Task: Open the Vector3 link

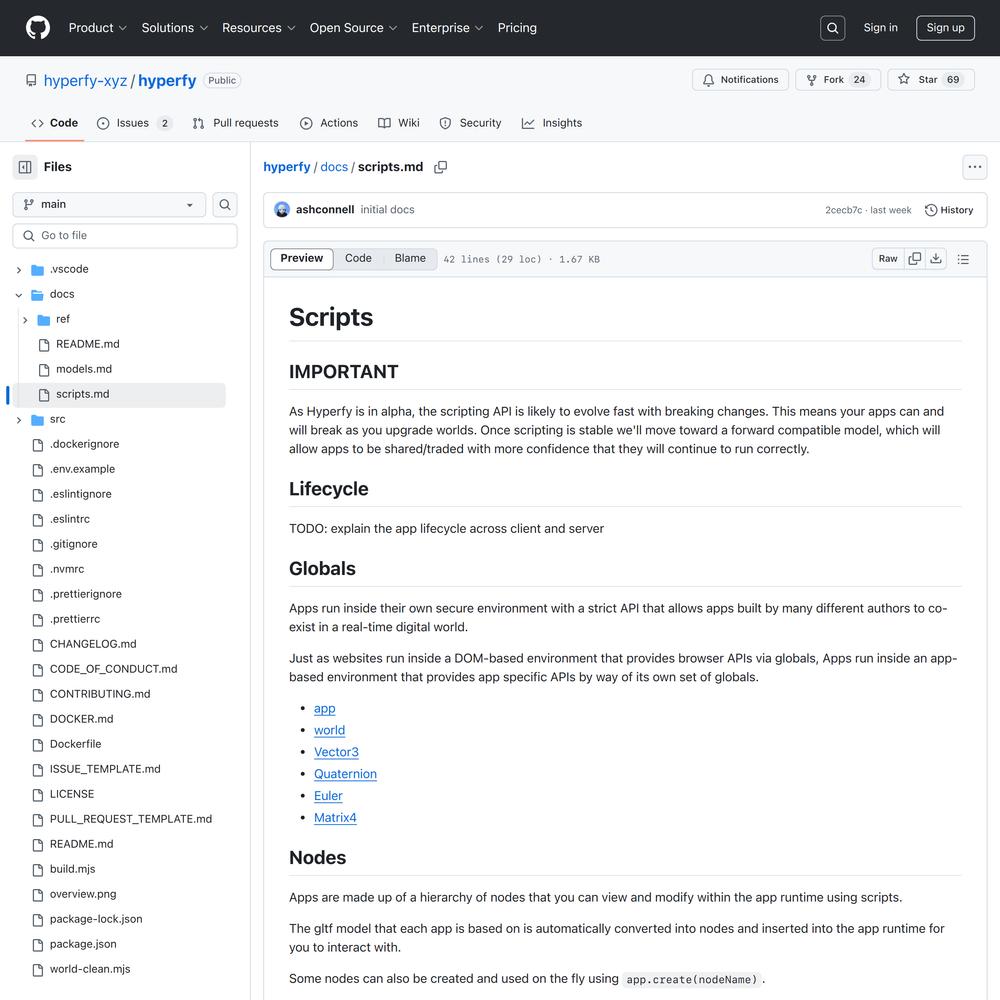Action: click(x=336, y=753)
